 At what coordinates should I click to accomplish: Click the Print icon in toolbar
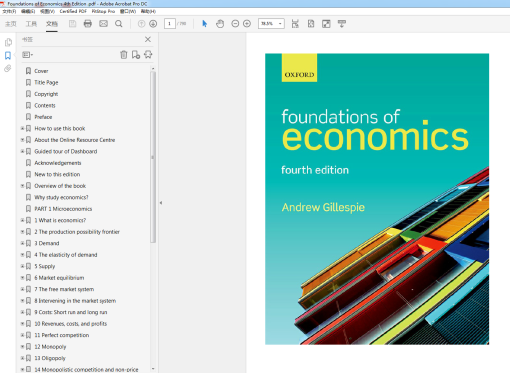(x=88, y=24)
